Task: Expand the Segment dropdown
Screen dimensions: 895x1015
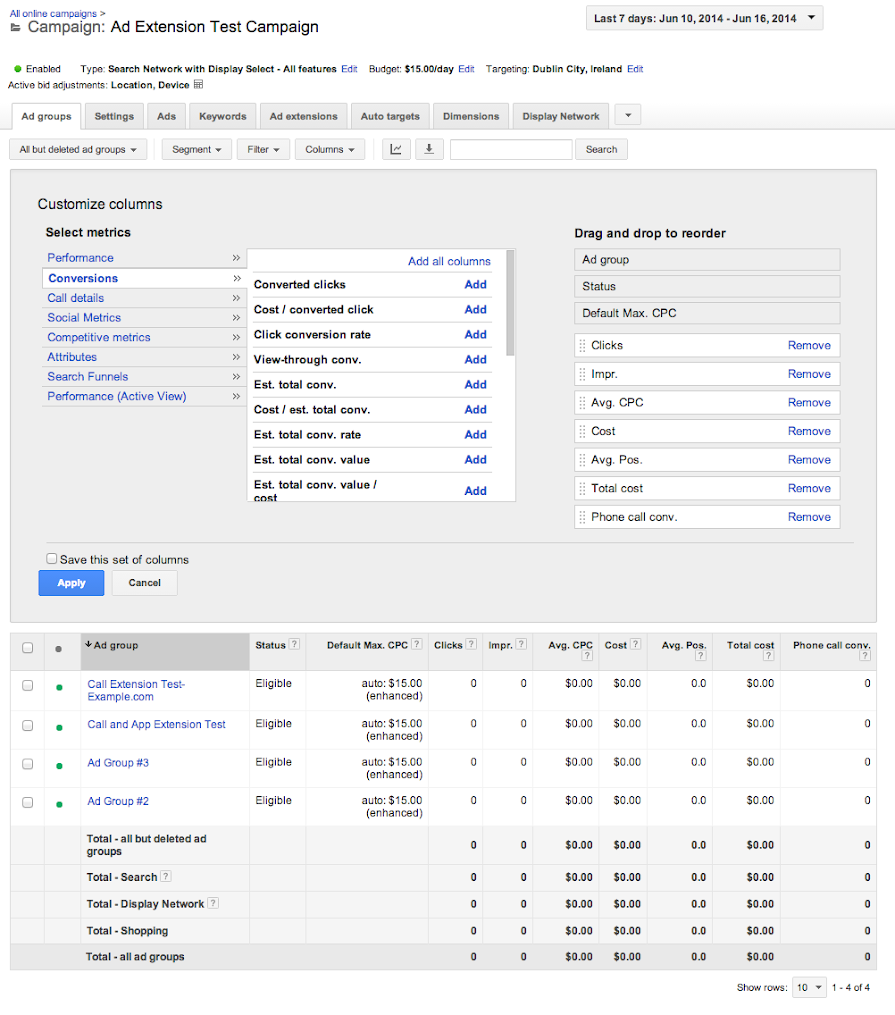Action: 197,149
